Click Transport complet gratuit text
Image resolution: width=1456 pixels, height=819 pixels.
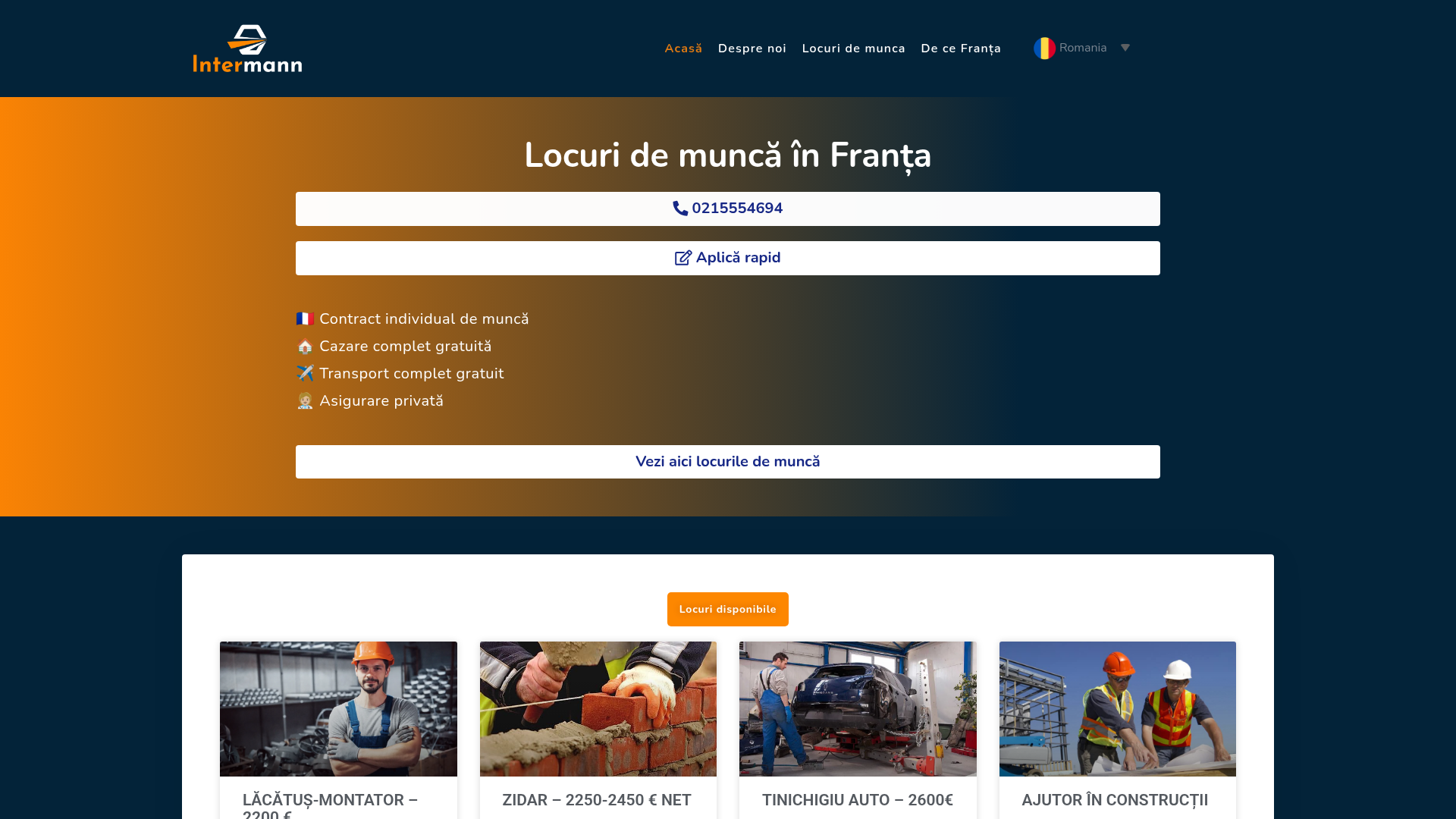411,374
